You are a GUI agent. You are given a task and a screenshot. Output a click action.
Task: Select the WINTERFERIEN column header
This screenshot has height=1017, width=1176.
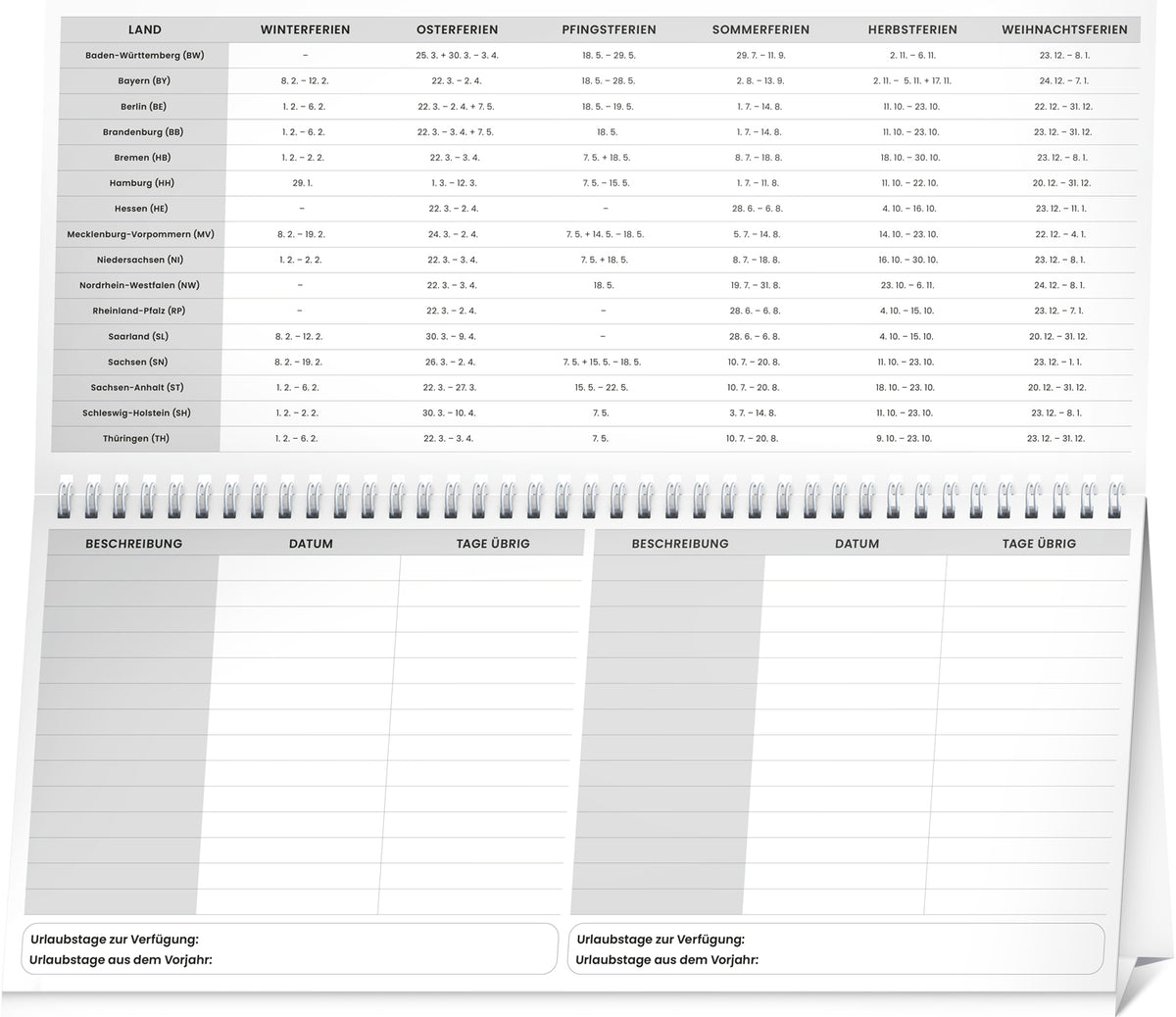click(305, 30)
